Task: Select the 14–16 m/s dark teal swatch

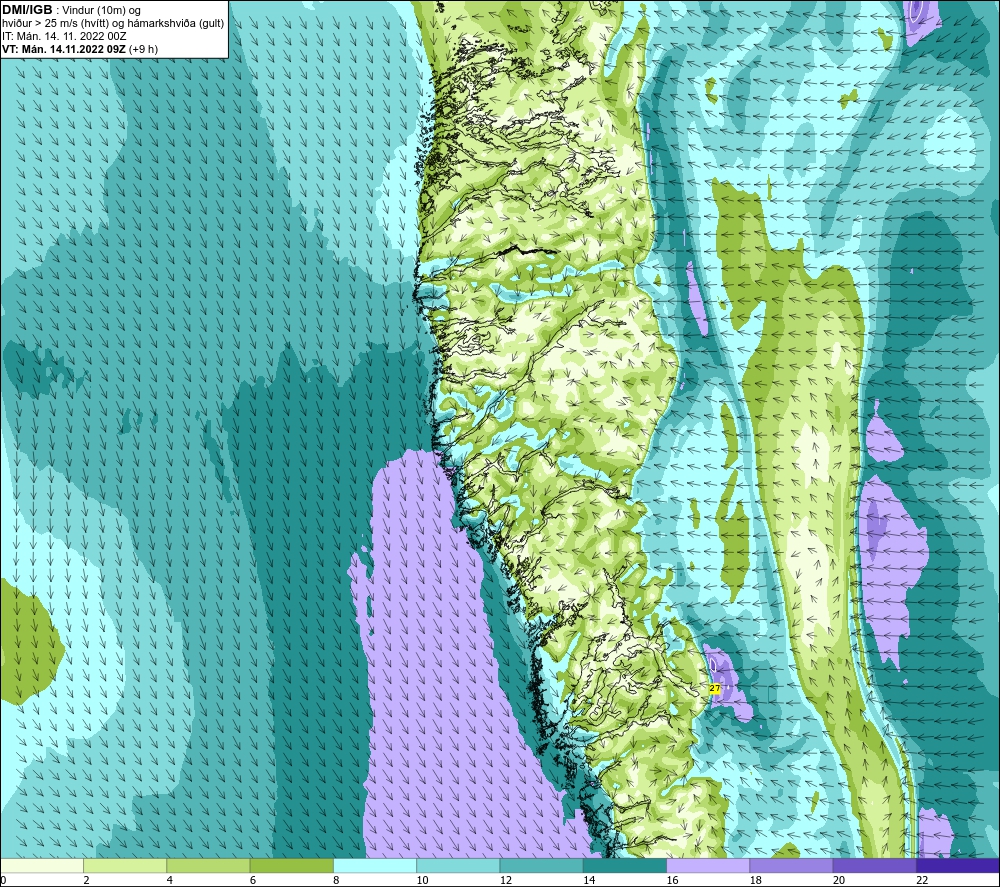Action: [625, 865]
